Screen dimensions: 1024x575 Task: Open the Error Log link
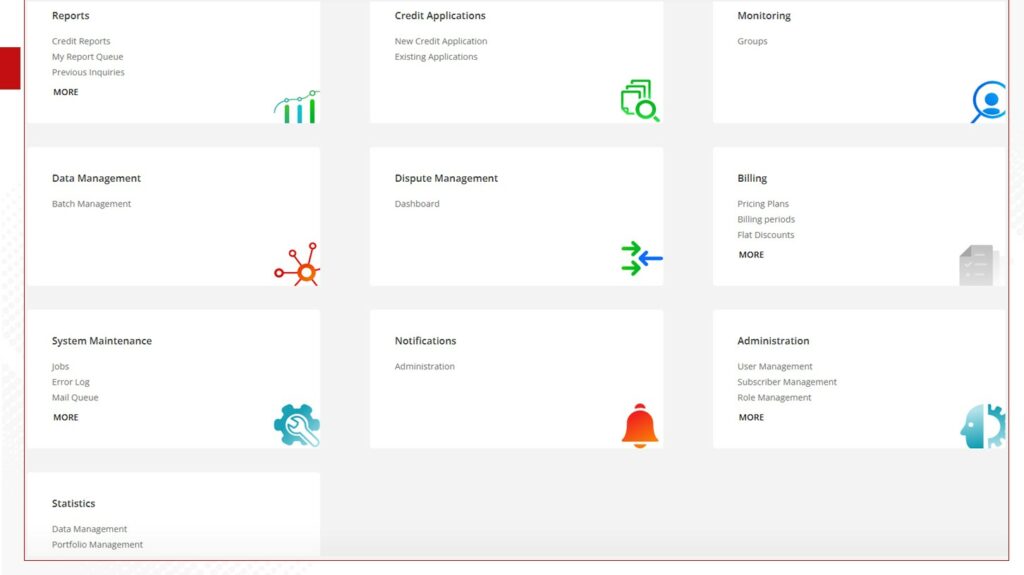point(71,382)
